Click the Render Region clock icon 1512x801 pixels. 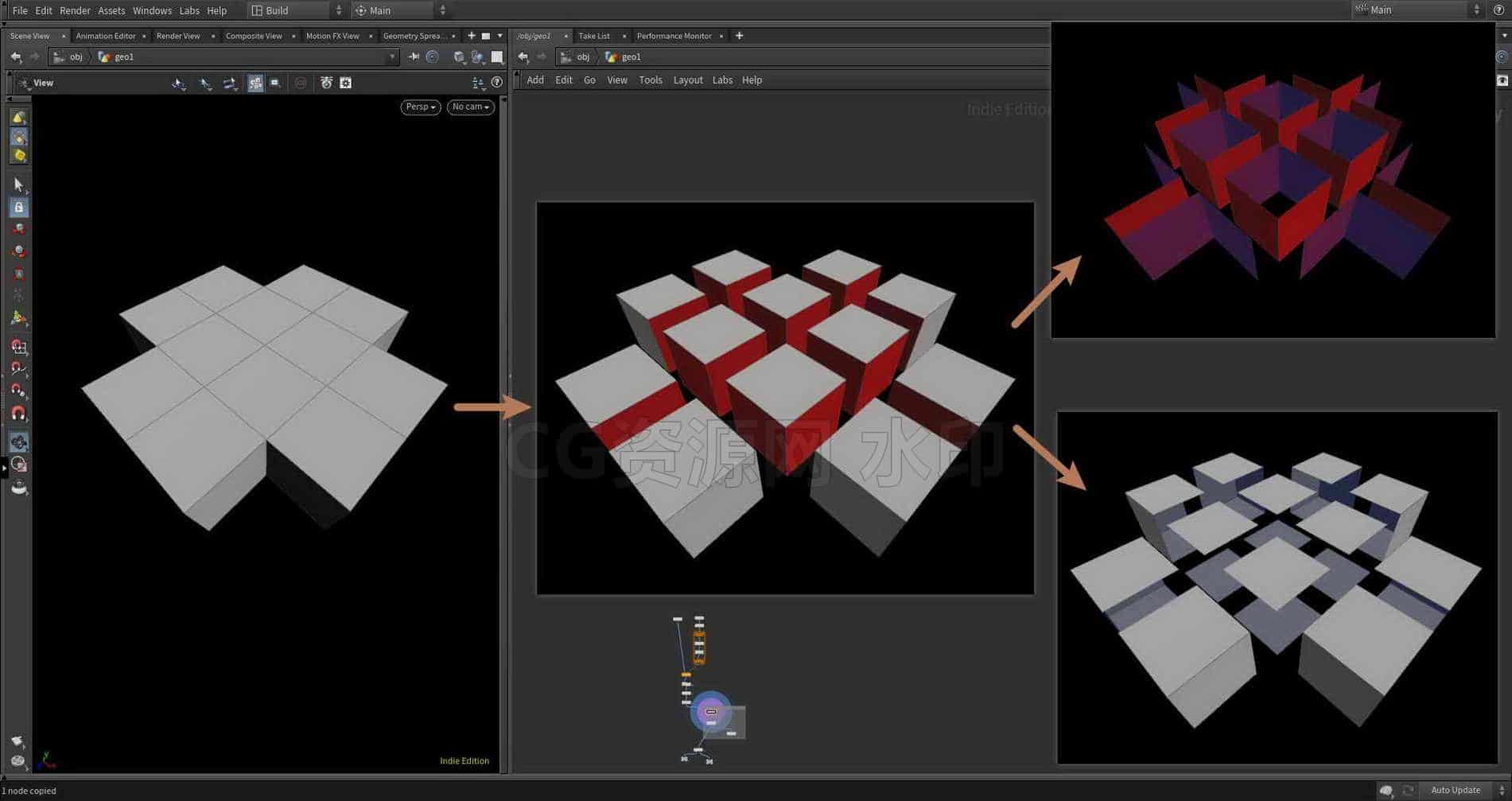18,465
